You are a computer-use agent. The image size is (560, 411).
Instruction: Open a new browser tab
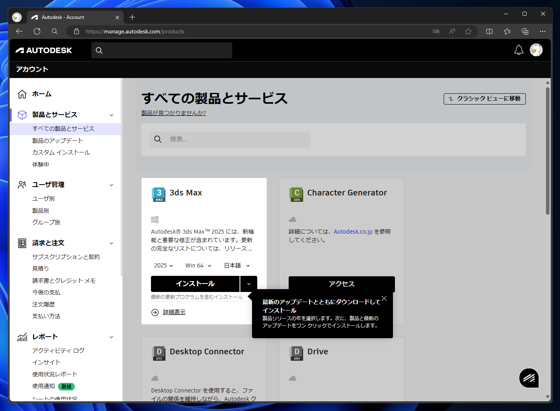pyautogui.click(x=132, y=17)
